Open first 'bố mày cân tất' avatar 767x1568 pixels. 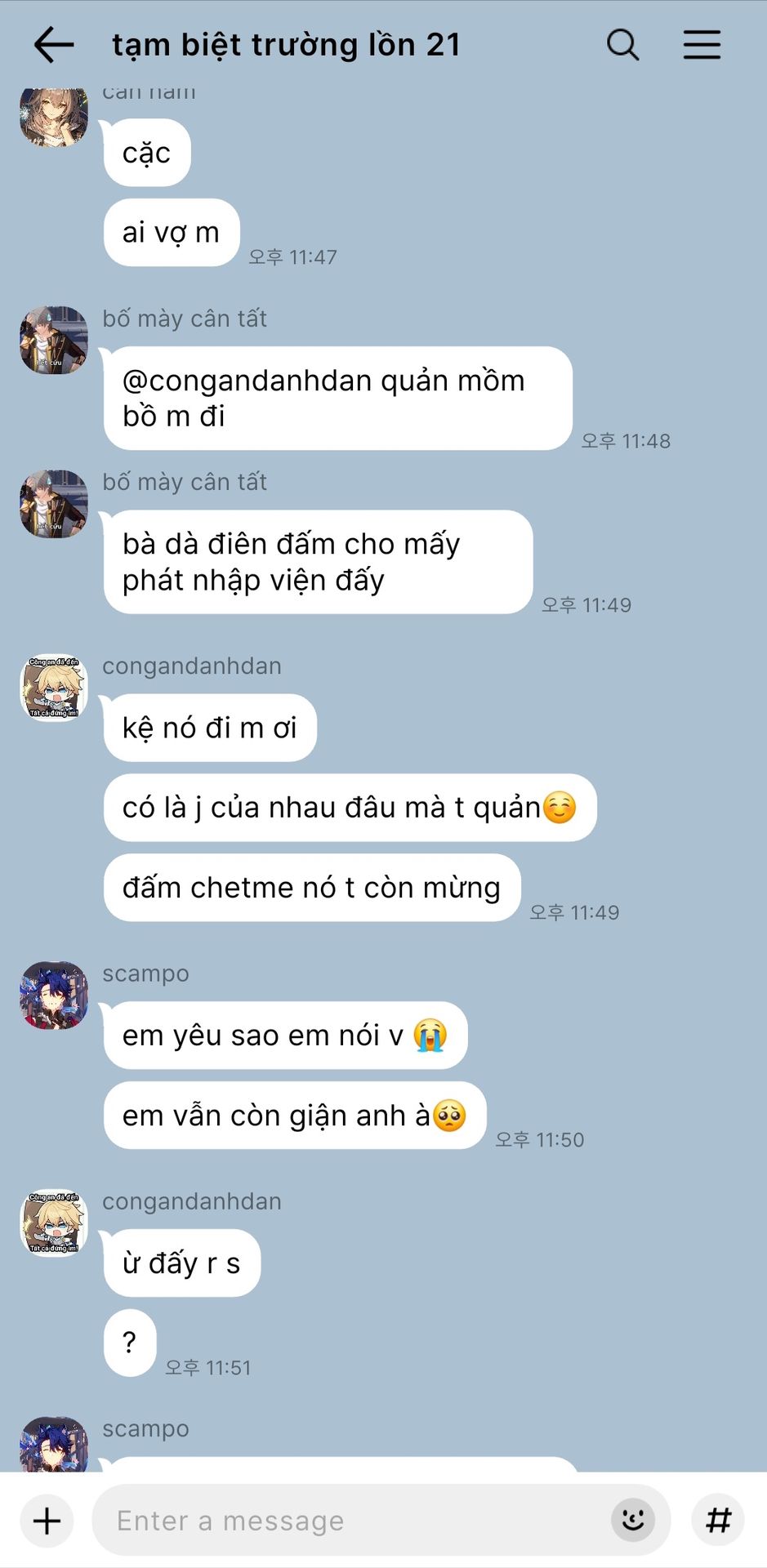(x=54, y=341)
